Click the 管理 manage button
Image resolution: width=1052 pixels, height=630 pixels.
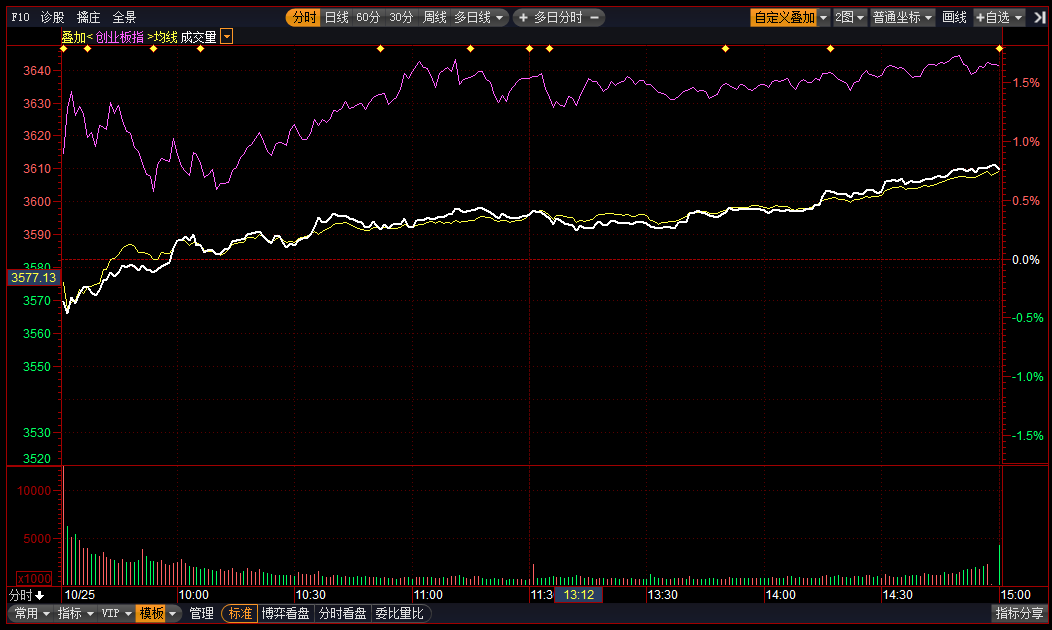[x=201, y=613]
